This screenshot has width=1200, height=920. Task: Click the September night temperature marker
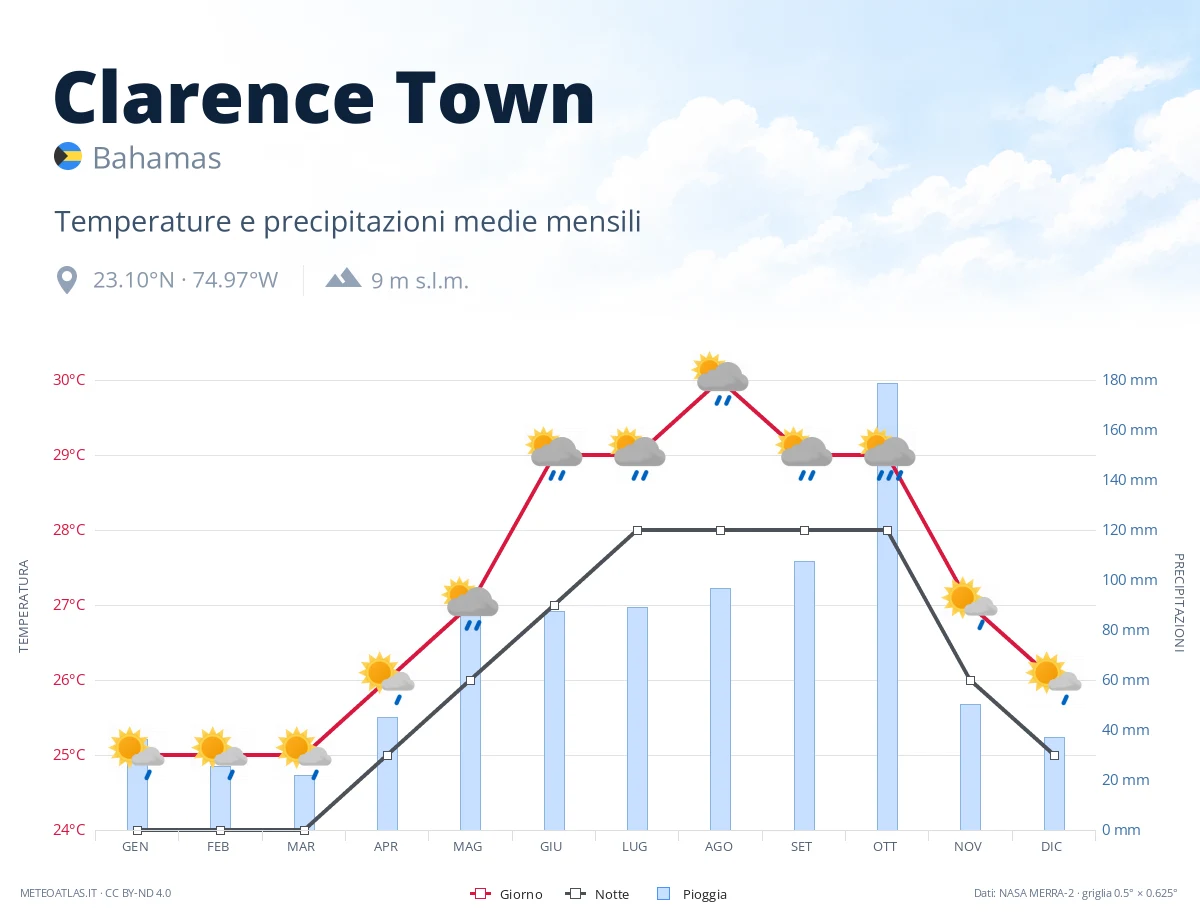[804, 530]
